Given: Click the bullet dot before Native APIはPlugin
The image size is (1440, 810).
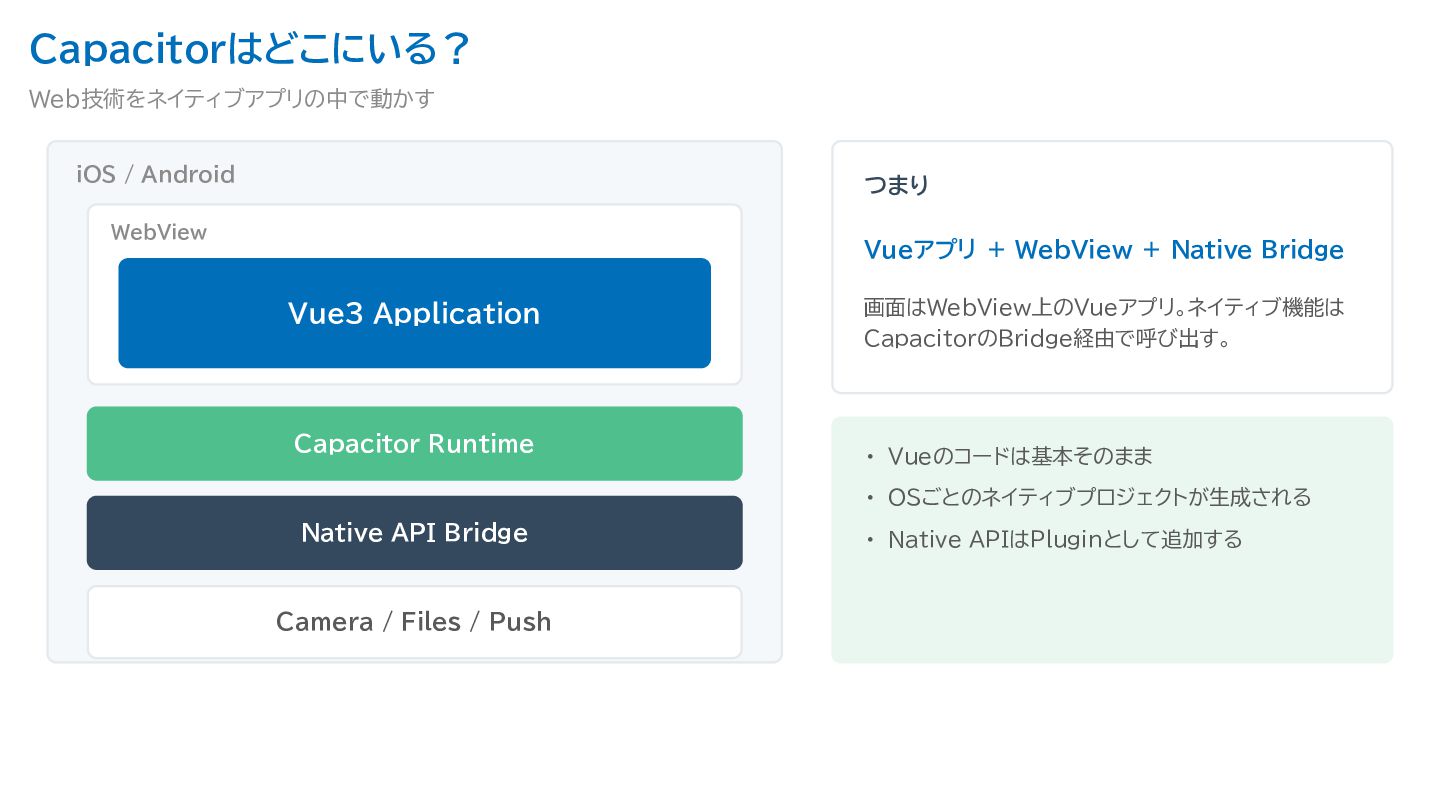Looking at the screenshot, I should [869, 540].
